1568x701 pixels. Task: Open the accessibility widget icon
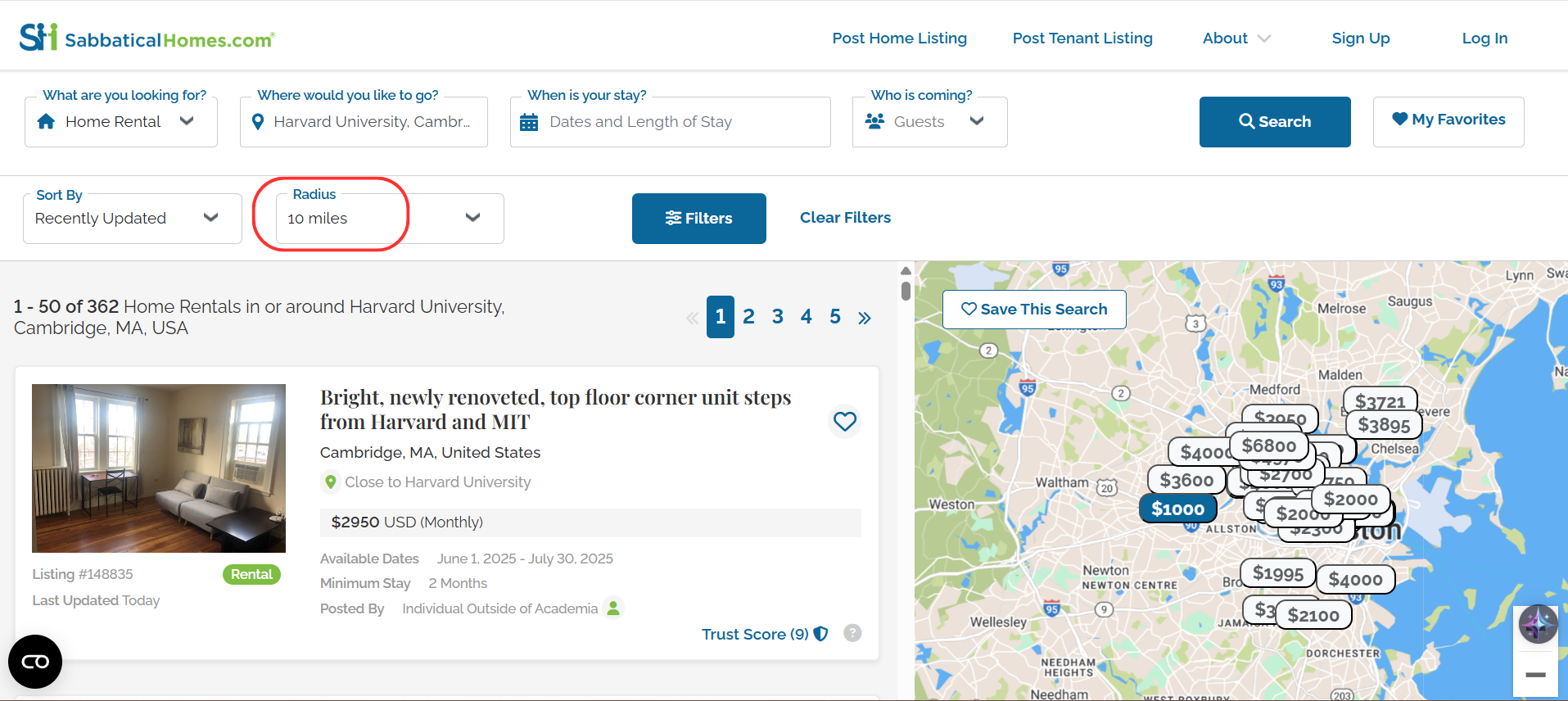tap(35, 662)
